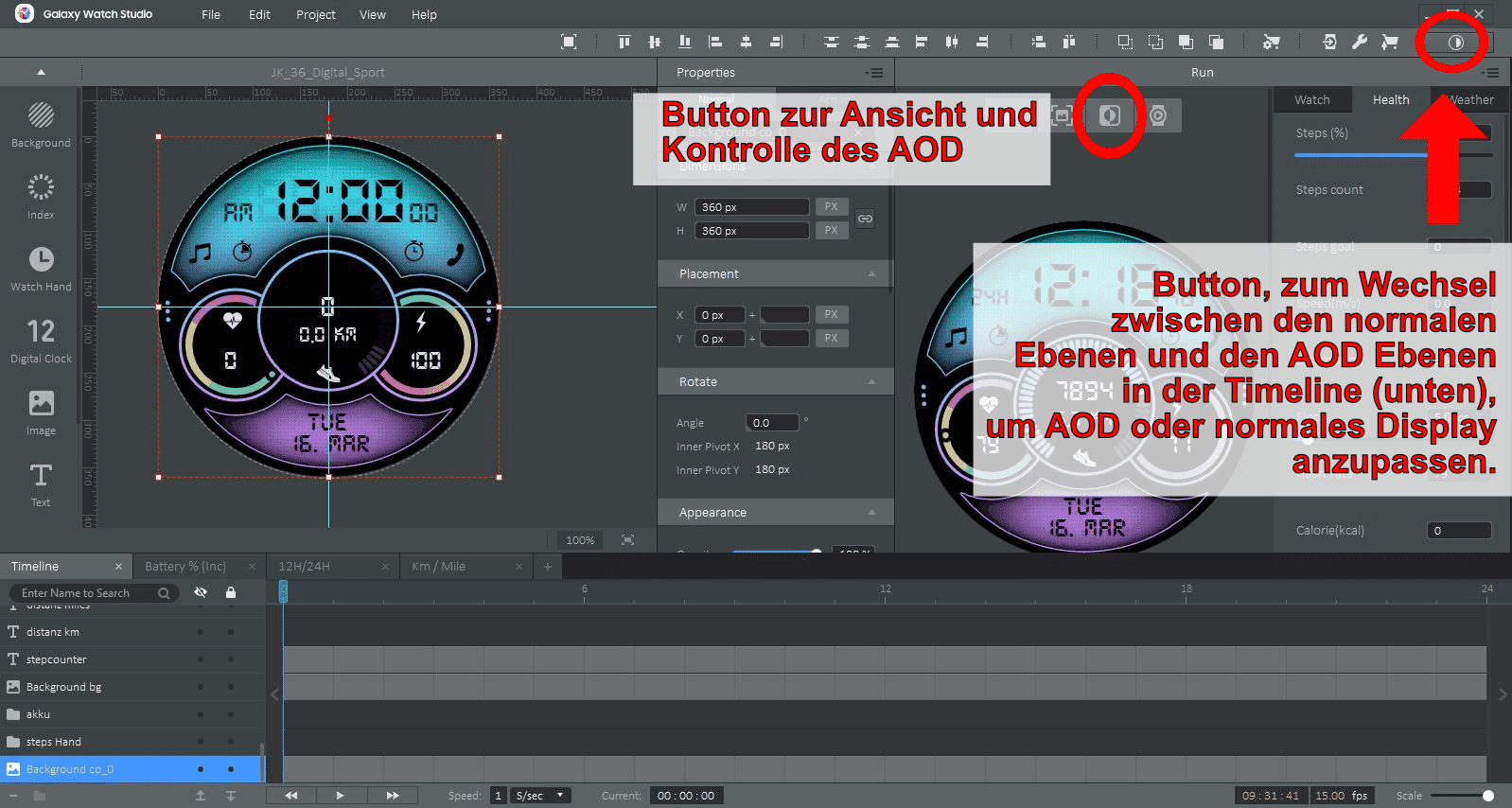Toggle the Always-On Display mode toolbar button
Viewport: 1512px width, 808px height.
click(x=1456, y=42)
